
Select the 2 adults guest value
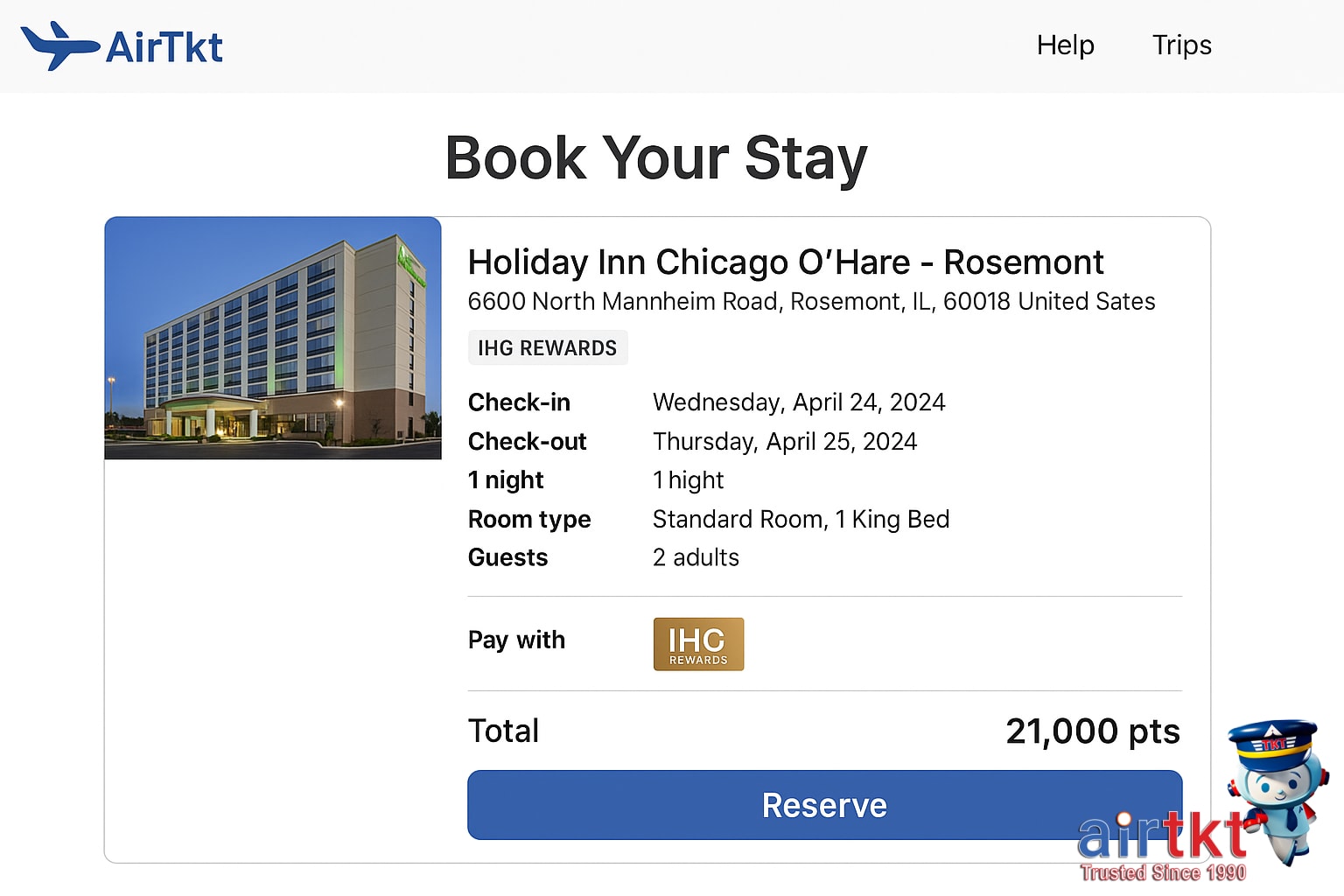[696, 557]
